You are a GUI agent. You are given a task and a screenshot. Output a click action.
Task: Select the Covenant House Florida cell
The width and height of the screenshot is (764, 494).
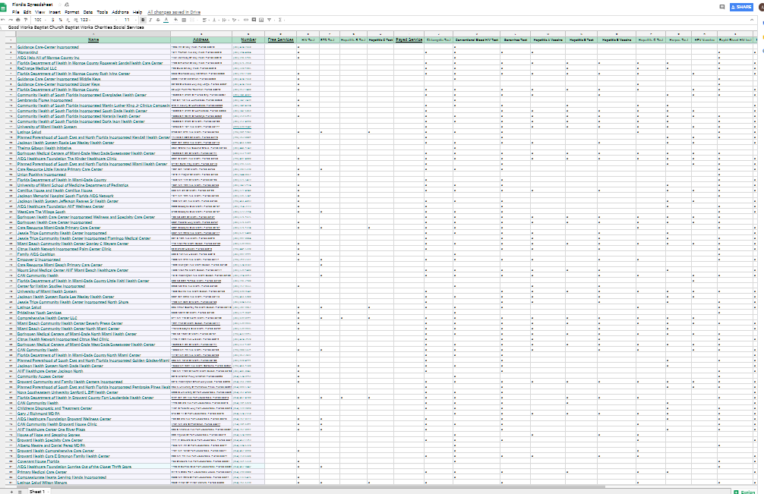(93, 461)
